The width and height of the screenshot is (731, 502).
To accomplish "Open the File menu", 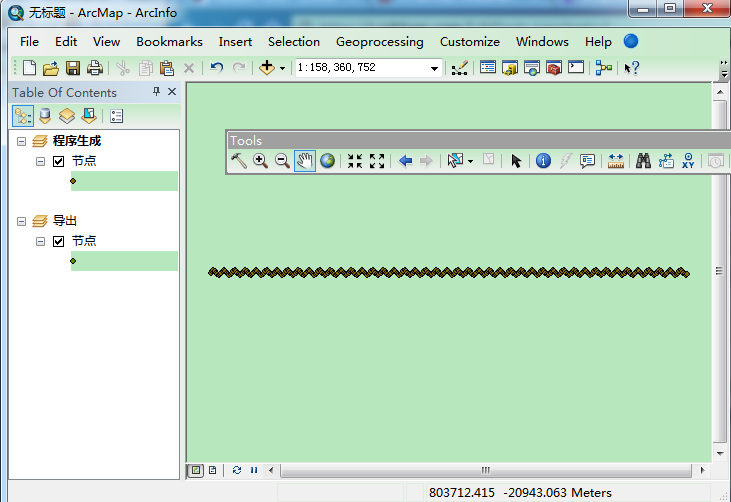I will [x=29, y=42].
